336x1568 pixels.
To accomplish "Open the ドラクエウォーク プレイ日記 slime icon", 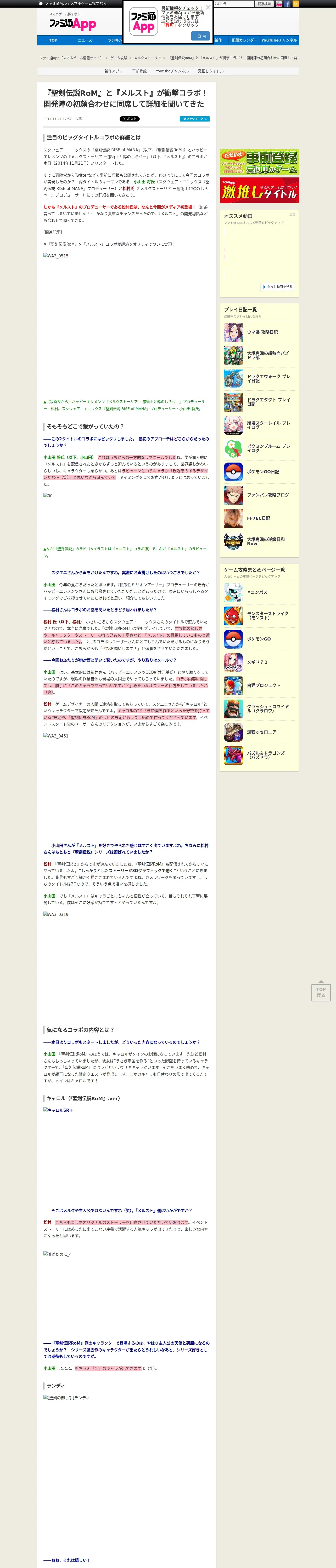I will 233,379.
